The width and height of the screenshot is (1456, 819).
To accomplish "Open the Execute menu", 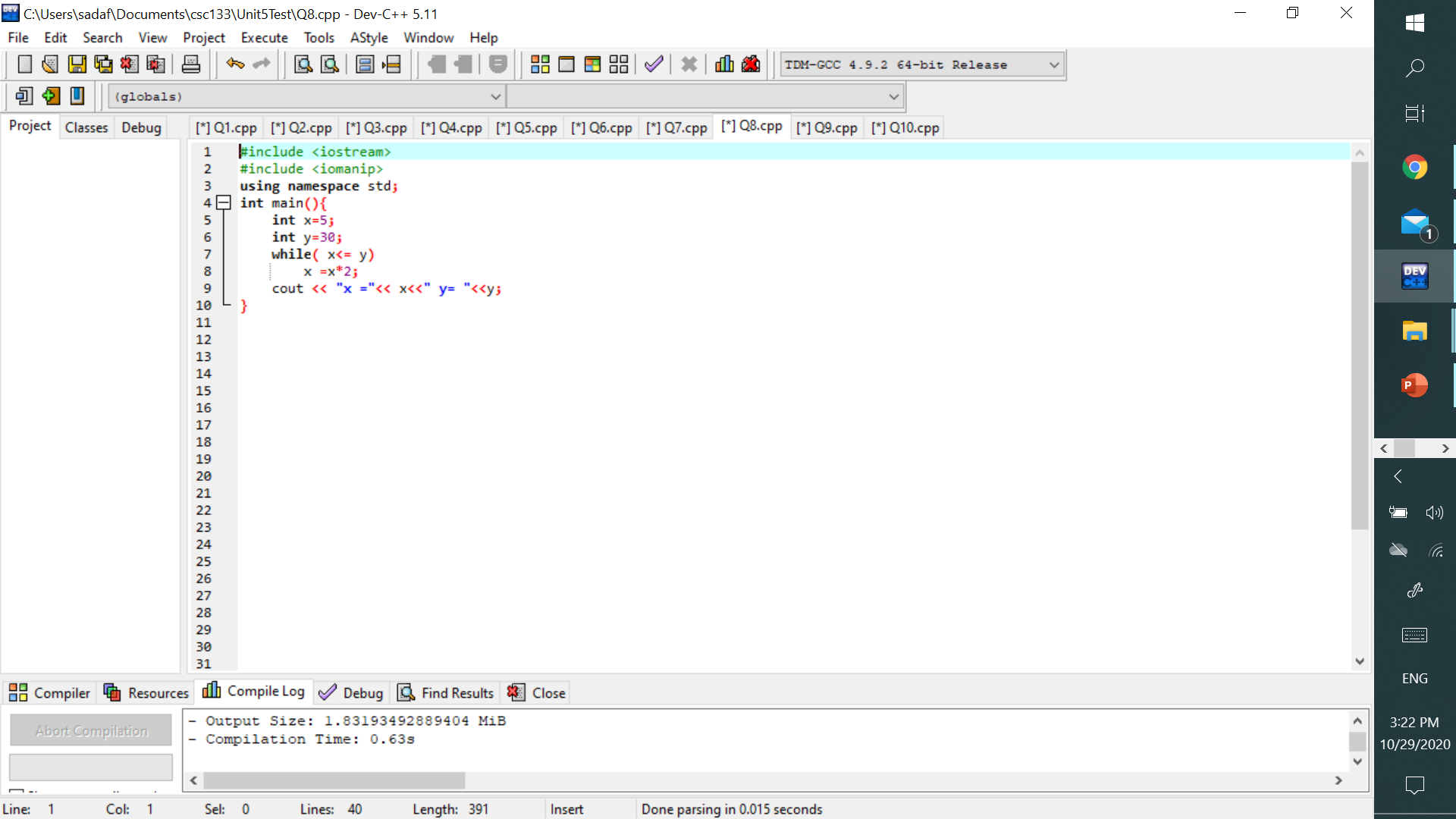I will [x=264, y=38].
